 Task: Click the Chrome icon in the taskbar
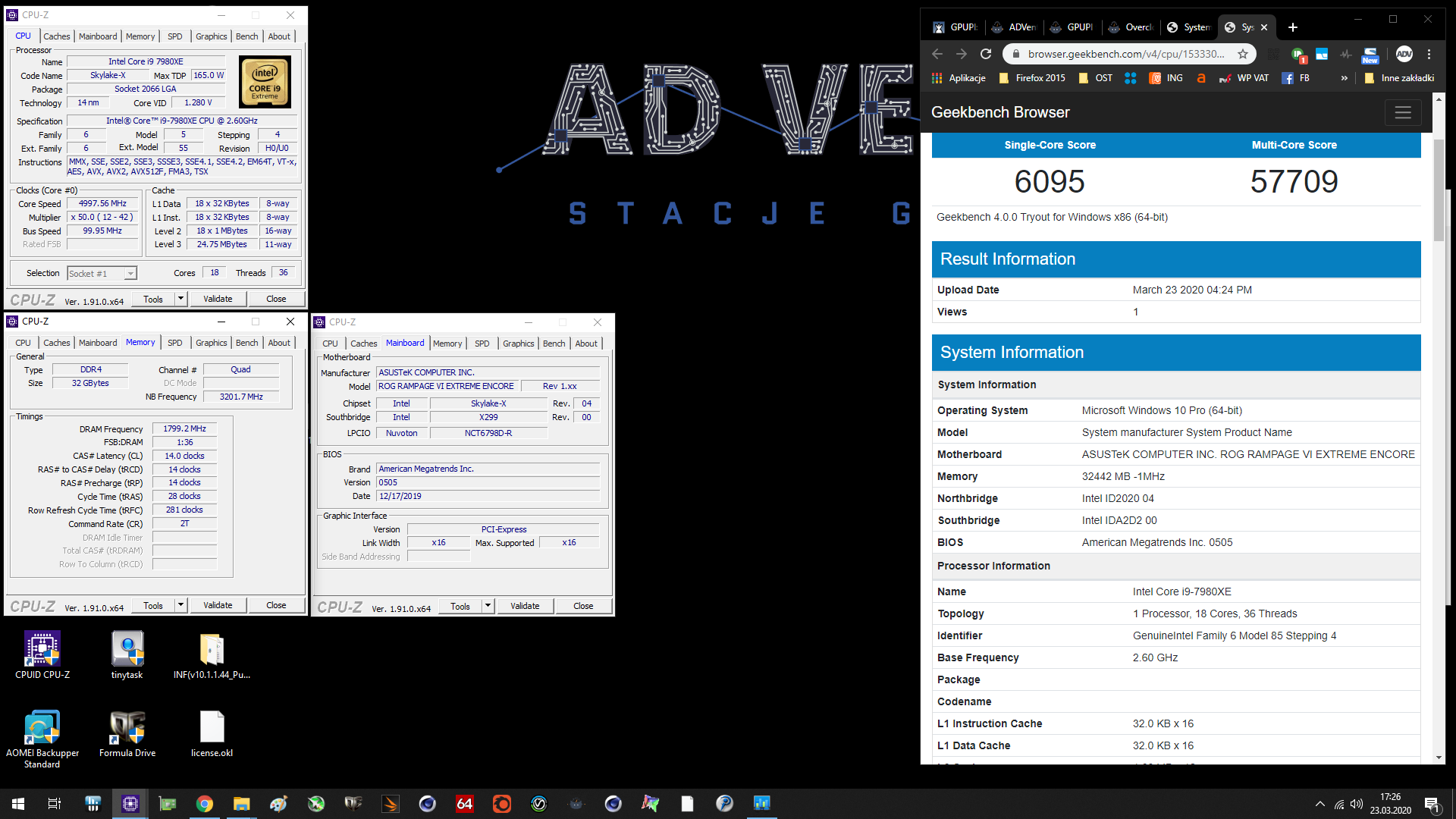click(205, 804)
